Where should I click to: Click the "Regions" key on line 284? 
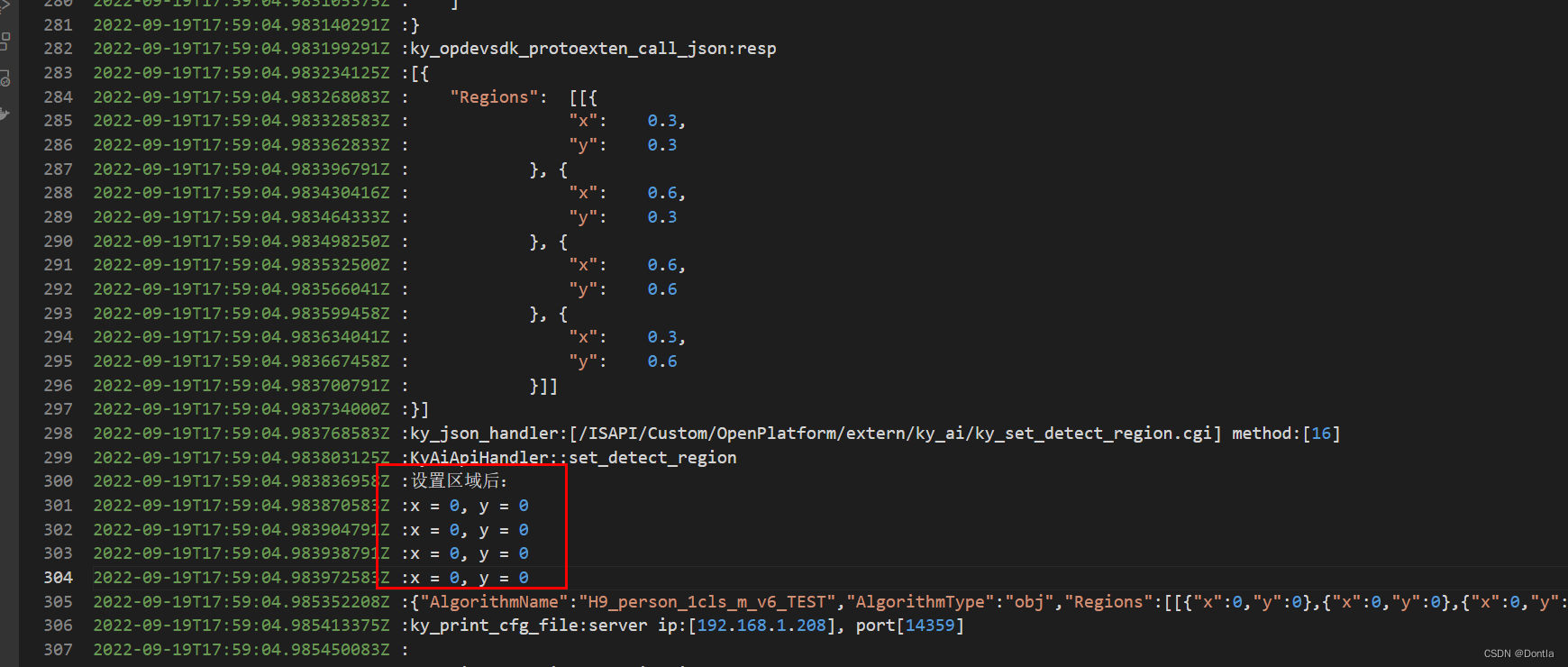(494, 96)
